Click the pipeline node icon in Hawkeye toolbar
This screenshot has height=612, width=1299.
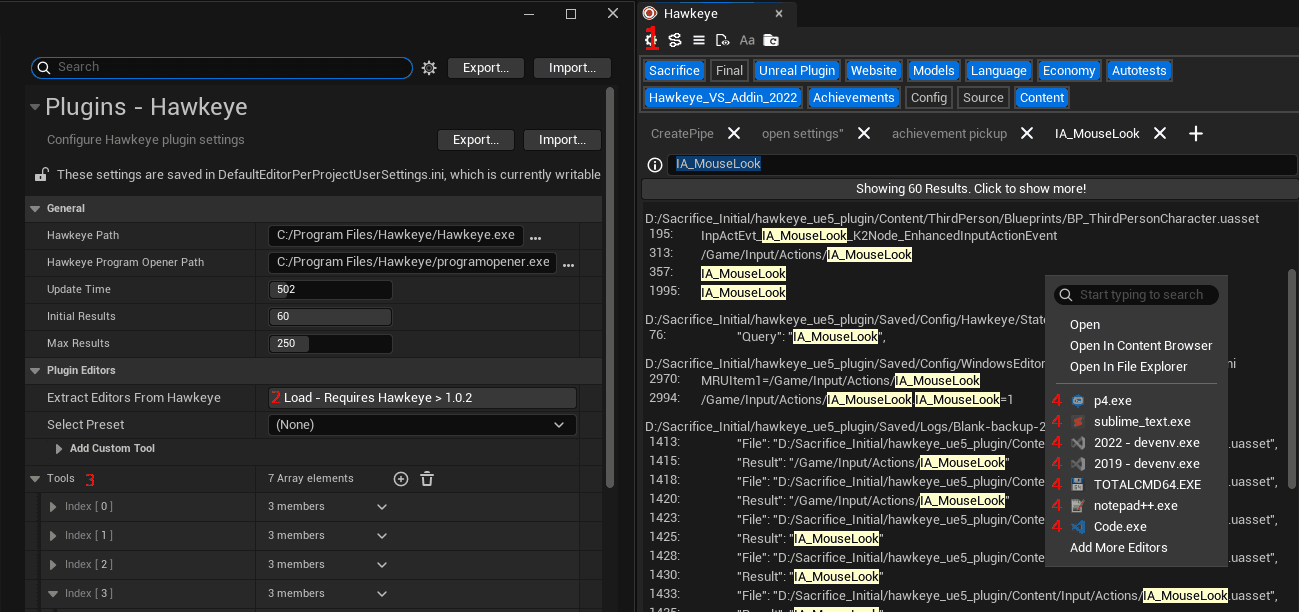(674, 40)
